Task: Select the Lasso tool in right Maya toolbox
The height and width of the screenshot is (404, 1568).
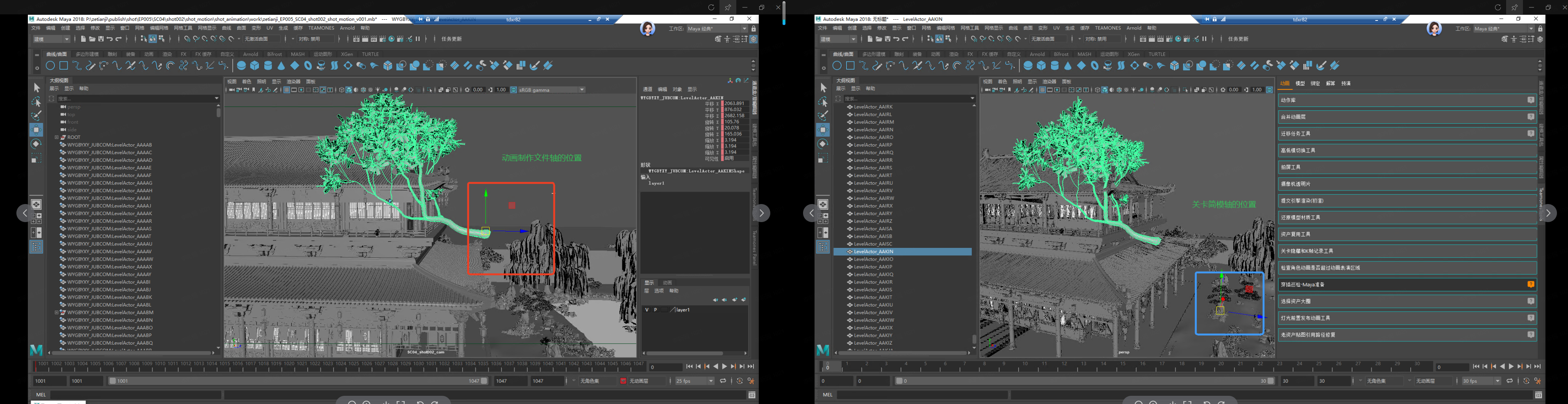Action: (x=823, y=102)
